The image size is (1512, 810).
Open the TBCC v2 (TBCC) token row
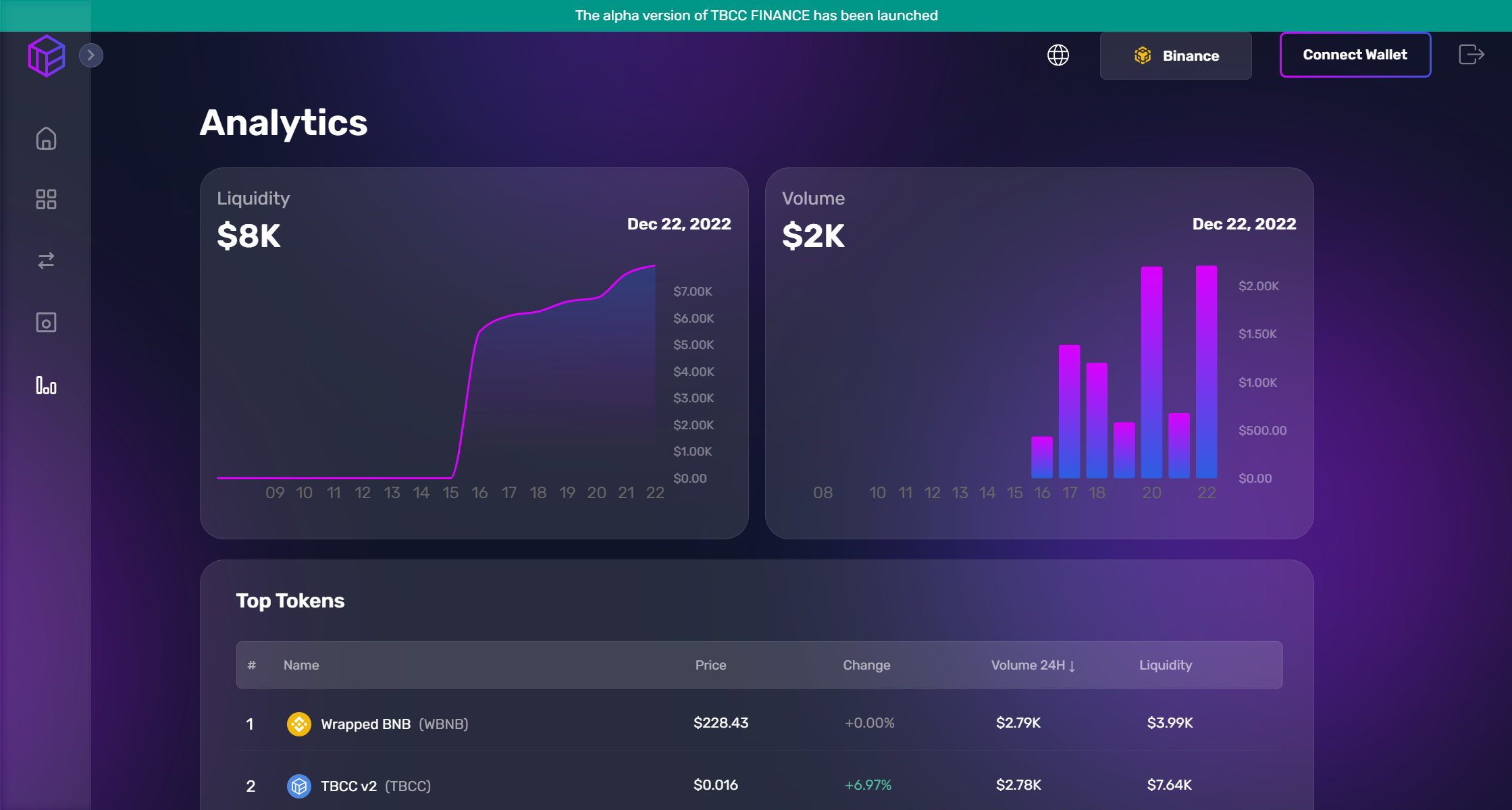[x=759, y=785]
